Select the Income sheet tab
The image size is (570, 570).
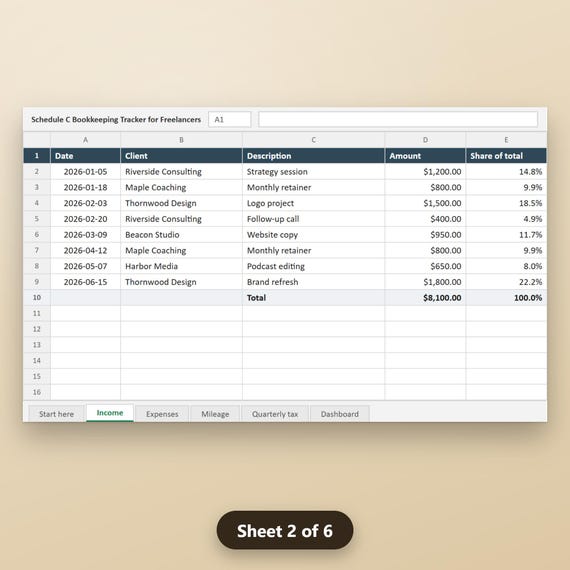click(110, 413)
